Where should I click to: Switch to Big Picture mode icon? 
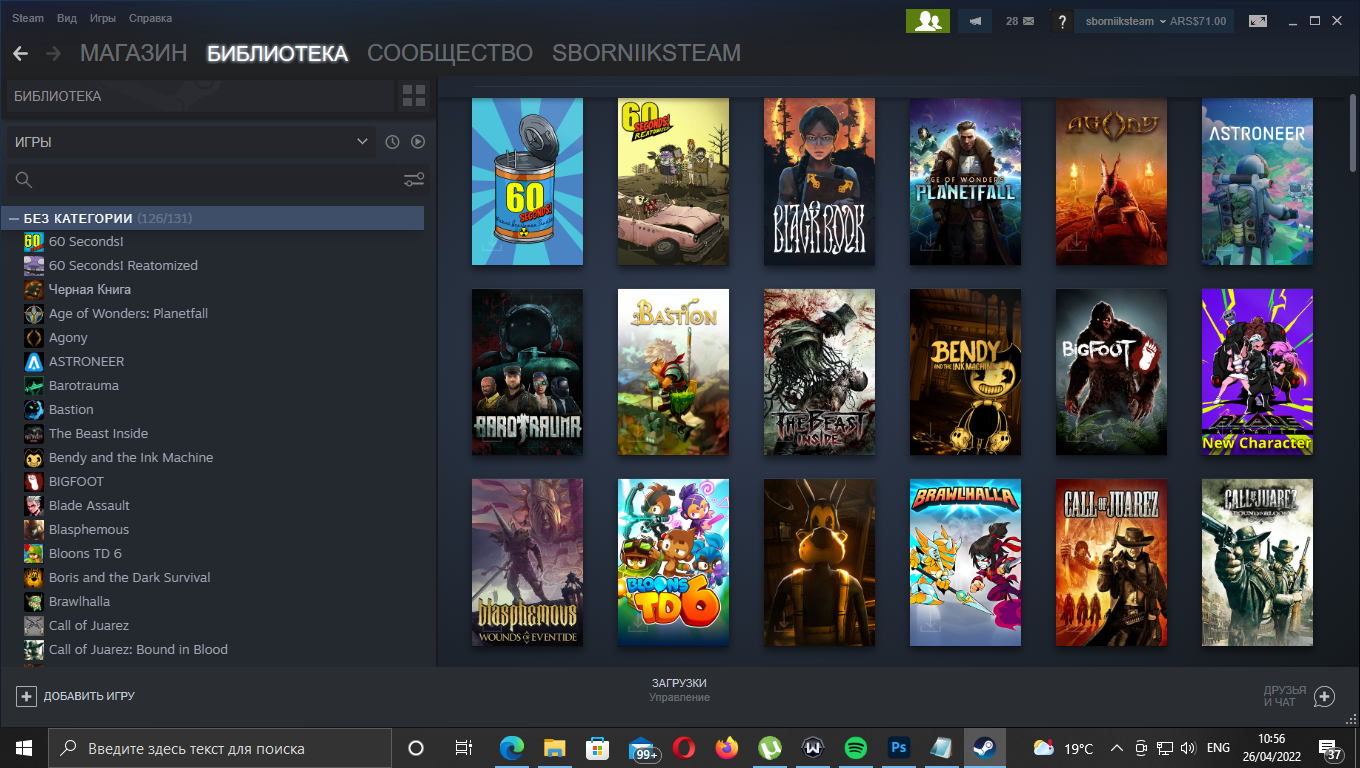[x=1258, y=21]
